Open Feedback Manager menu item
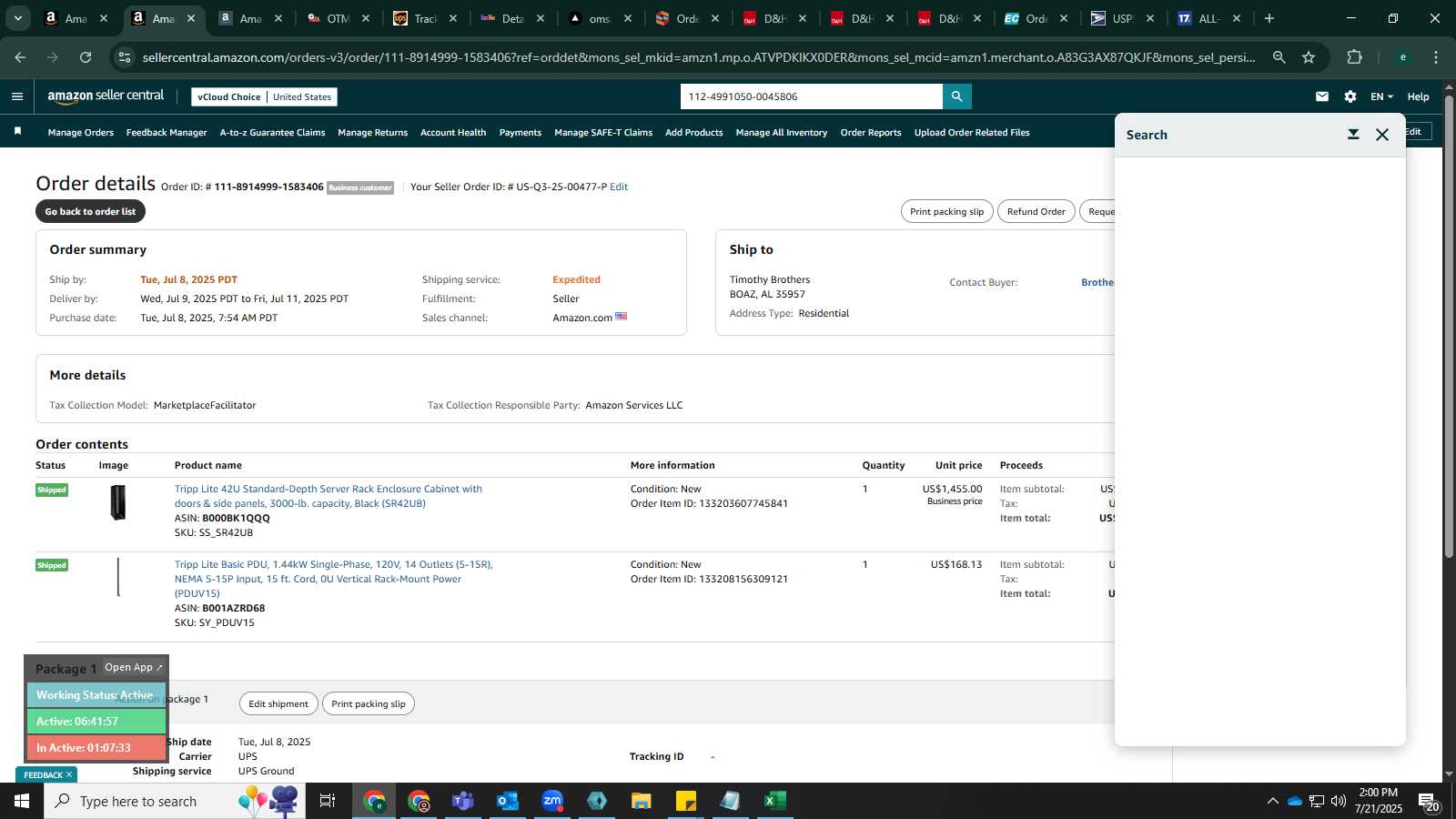This screenshot has height=819, width=1456. click(167, 132)
